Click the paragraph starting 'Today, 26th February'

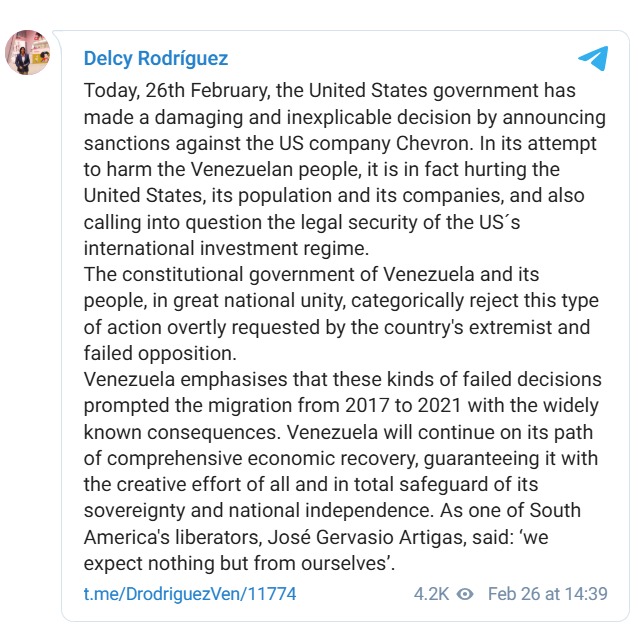(340, 169)
